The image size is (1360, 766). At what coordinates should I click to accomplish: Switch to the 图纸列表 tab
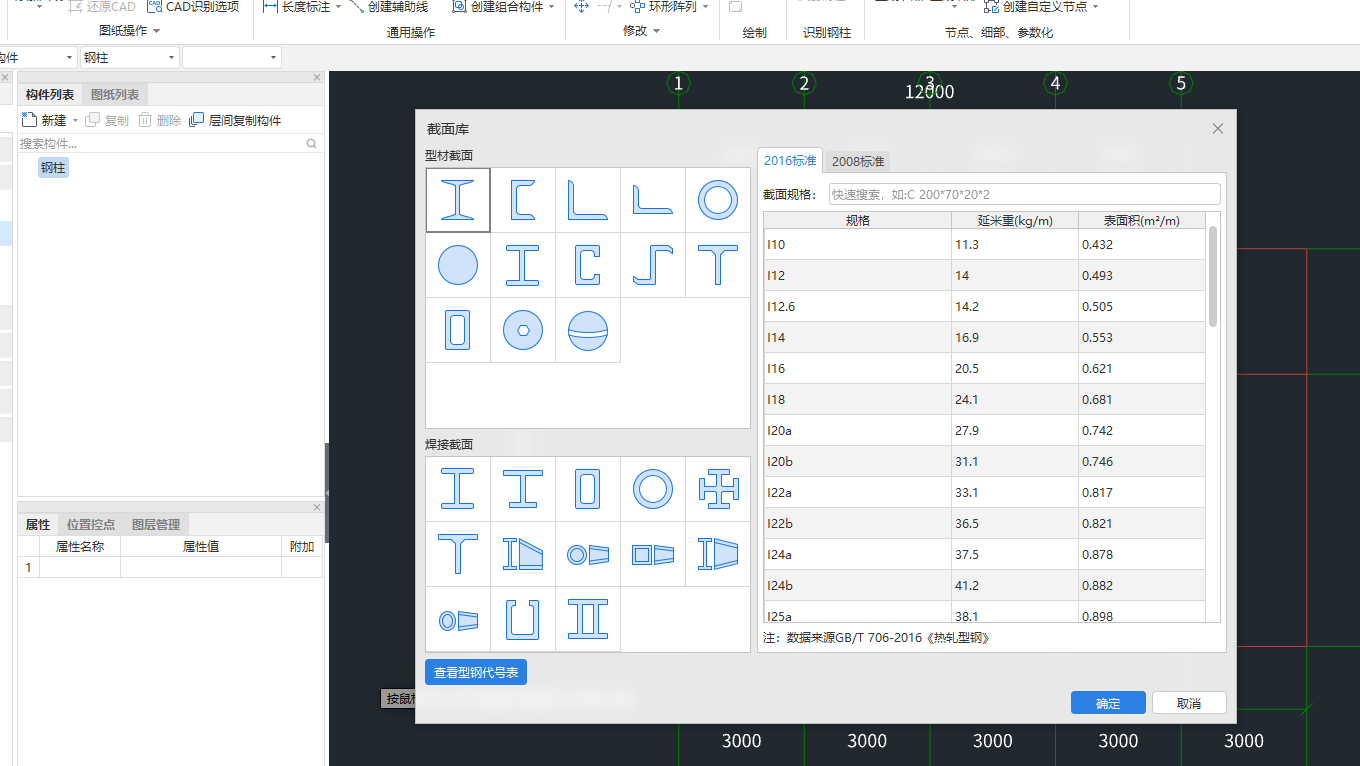(115, 95)
